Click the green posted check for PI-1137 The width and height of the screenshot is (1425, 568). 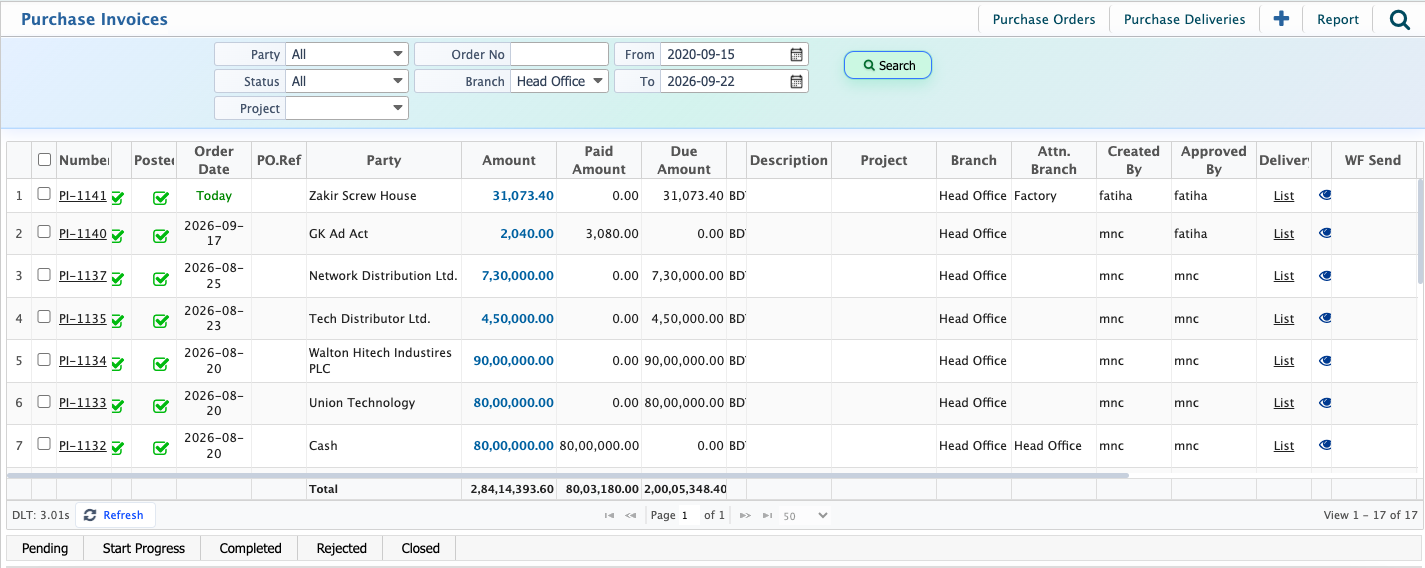160,278
